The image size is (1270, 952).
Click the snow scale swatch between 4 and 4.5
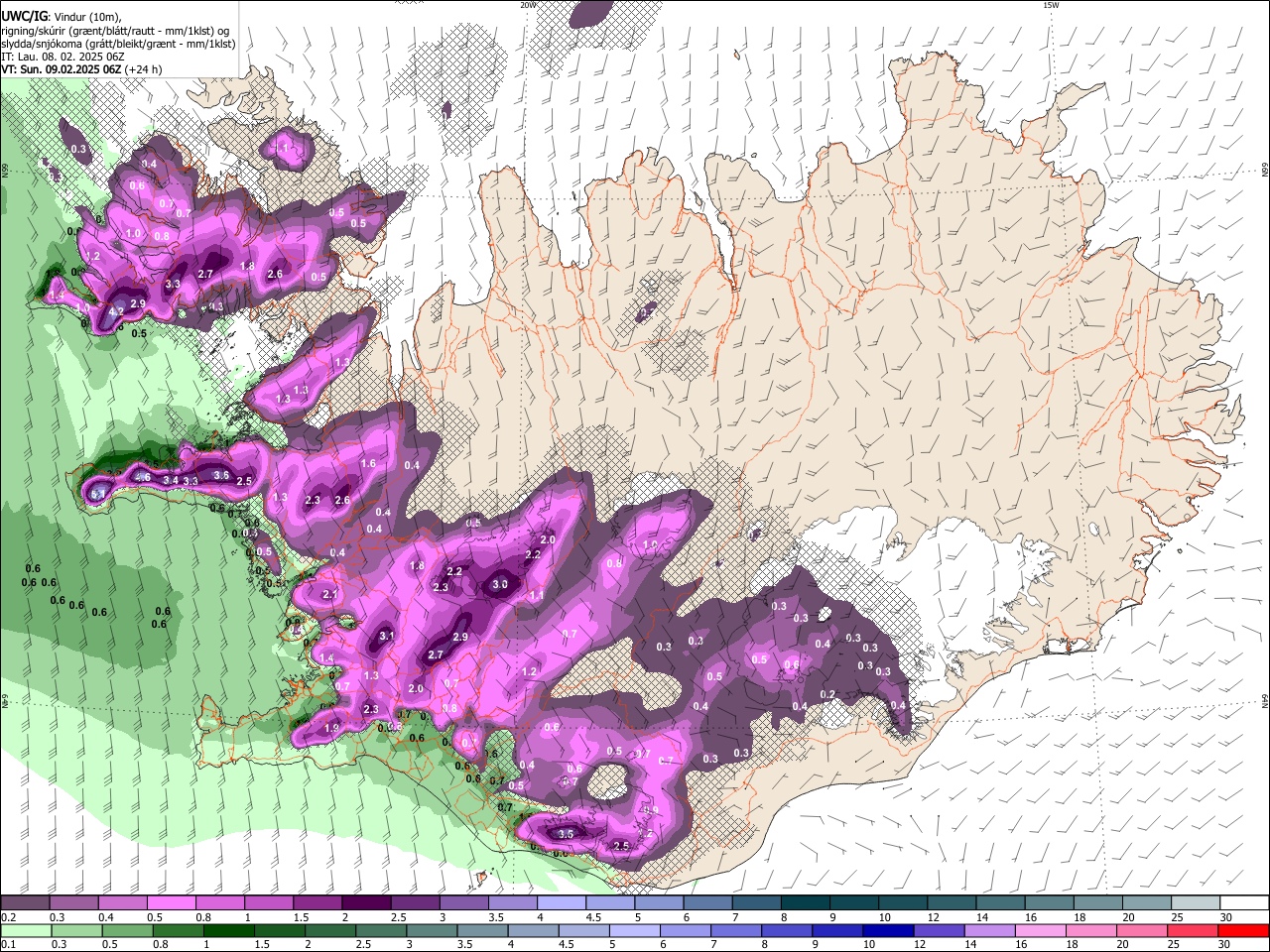click(x=561, y=903)
